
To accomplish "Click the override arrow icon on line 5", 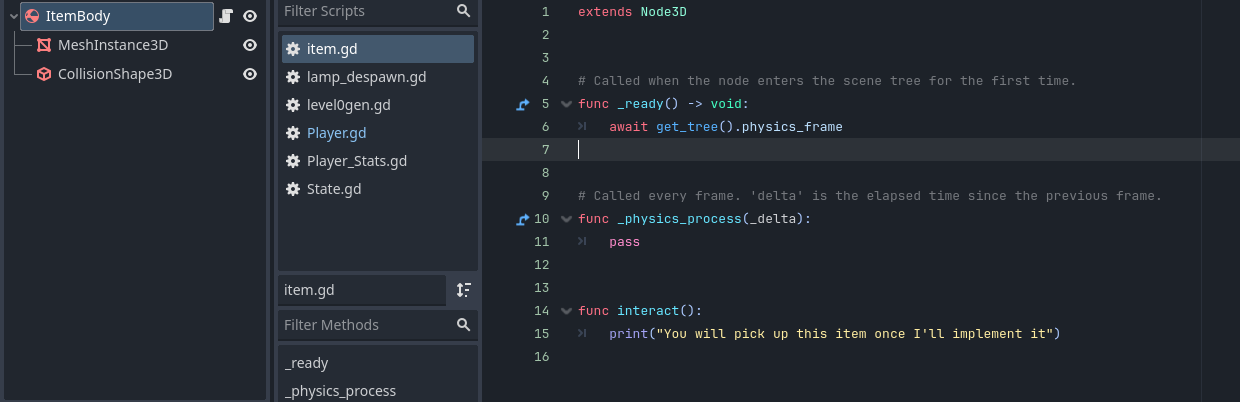I will click(521, 104).
